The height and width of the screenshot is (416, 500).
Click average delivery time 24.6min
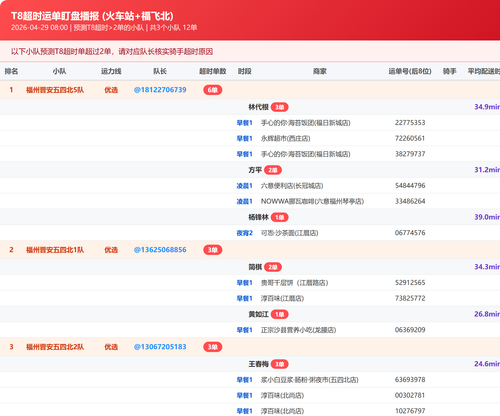click(487, 364)
